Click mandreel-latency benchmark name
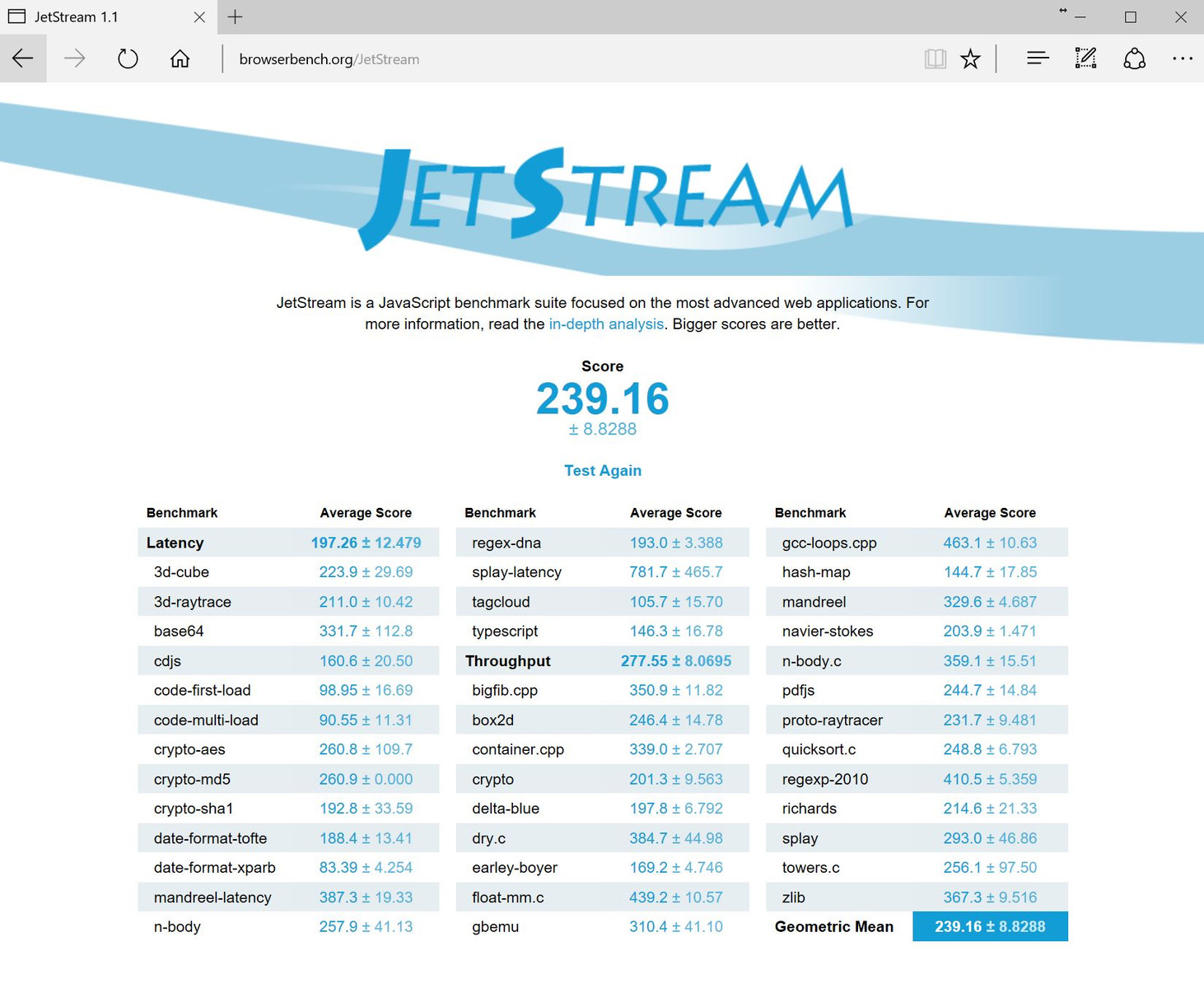 (212, 897)
